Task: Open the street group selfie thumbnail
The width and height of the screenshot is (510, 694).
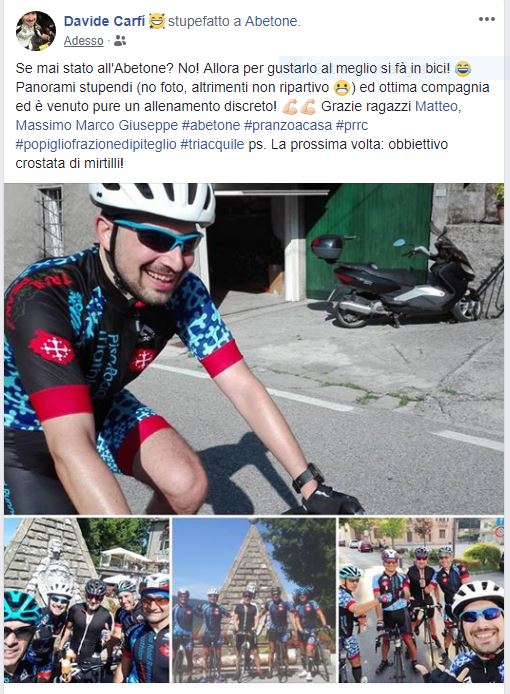Action: pyautogui.click(x=421, y=600)
